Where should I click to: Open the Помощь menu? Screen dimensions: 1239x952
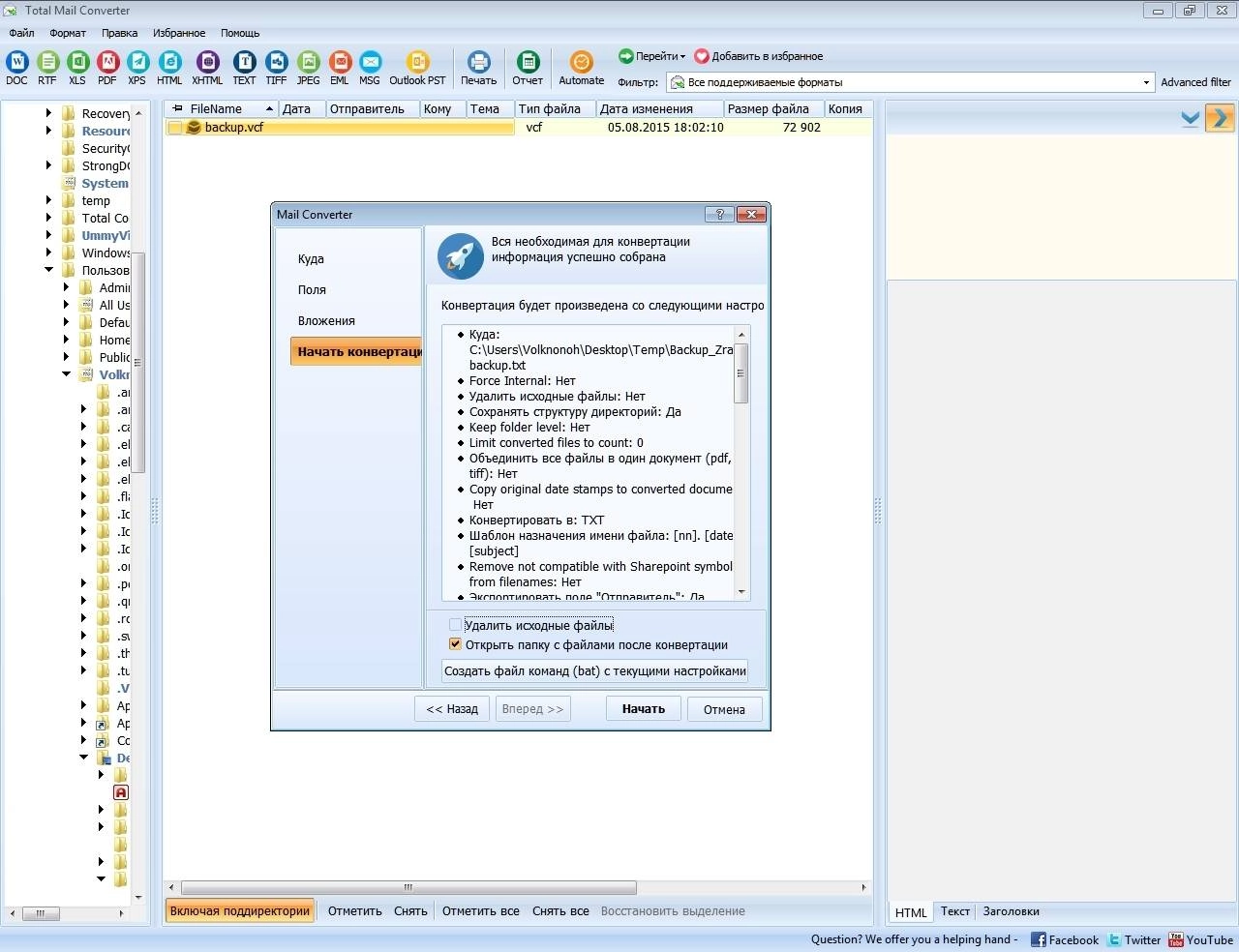click(240, 33)
